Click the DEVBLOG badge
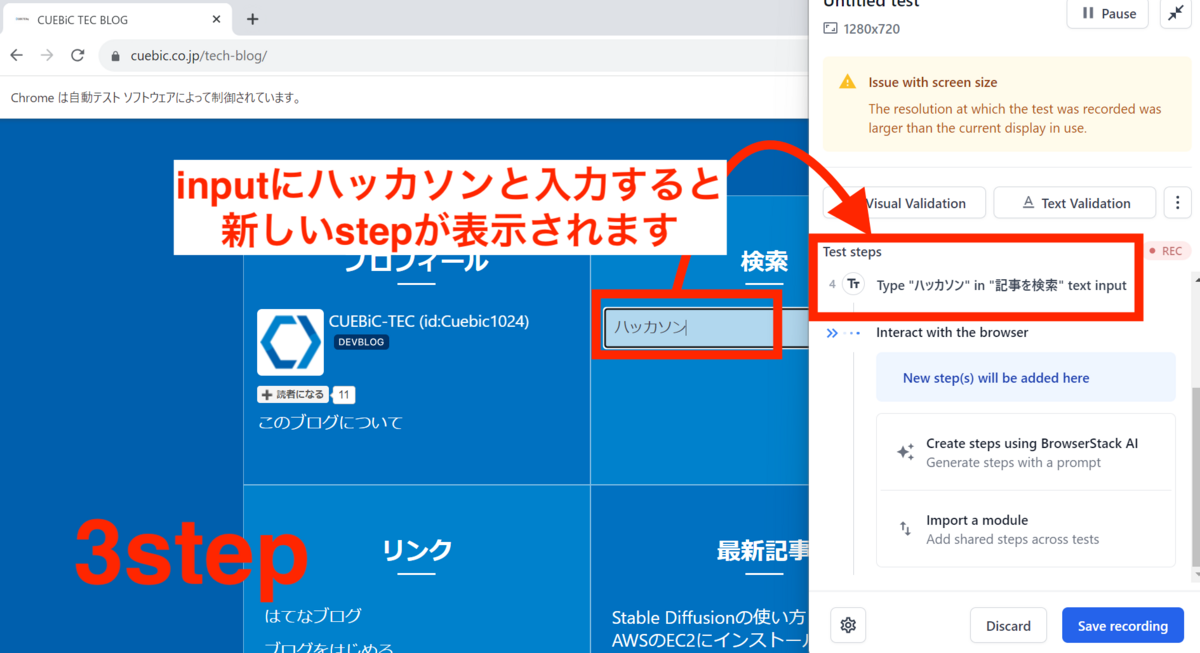The width and height of the screenshot is (1200, 653). pos(362,342)
